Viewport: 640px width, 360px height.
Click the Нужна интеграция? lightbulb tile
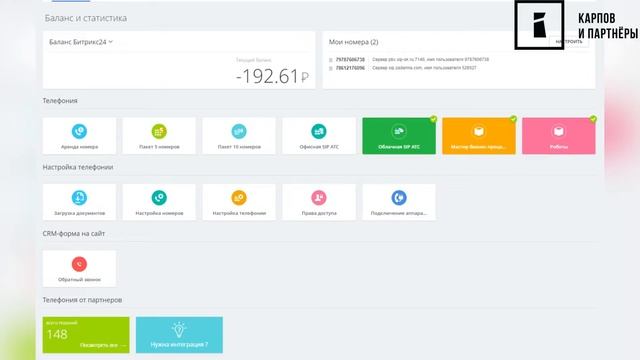(x=179, y=335)
